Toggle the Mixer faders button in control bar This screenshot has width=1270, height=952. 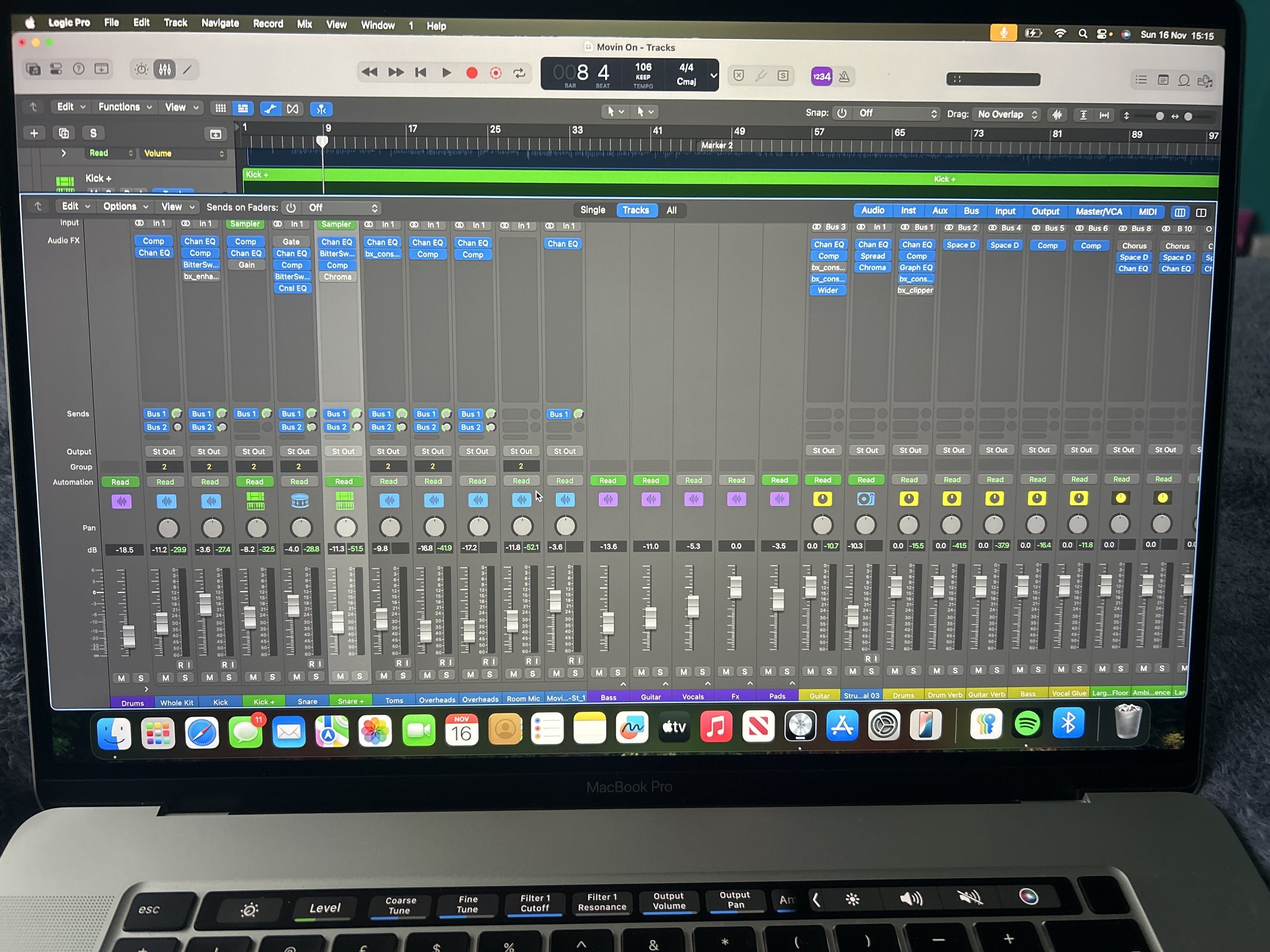(x=165, y=70)
